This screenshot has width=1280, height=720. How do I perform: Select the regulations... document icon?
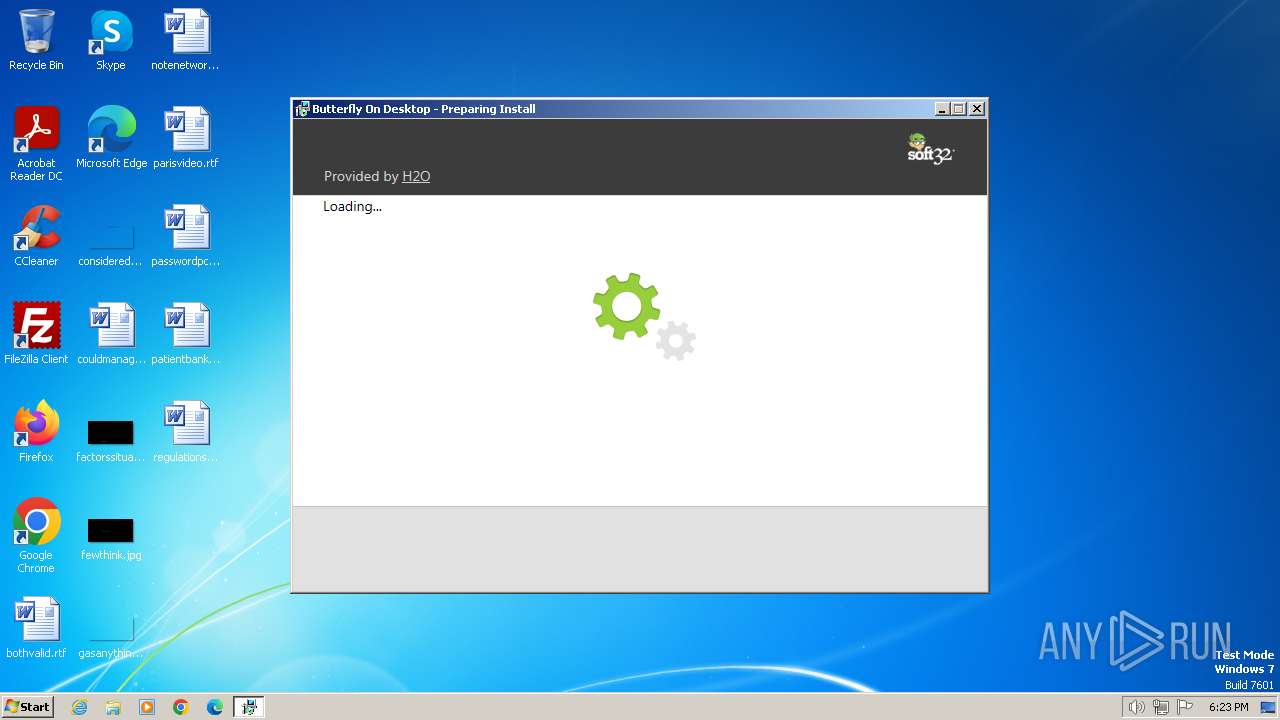[x=185, y=432]
